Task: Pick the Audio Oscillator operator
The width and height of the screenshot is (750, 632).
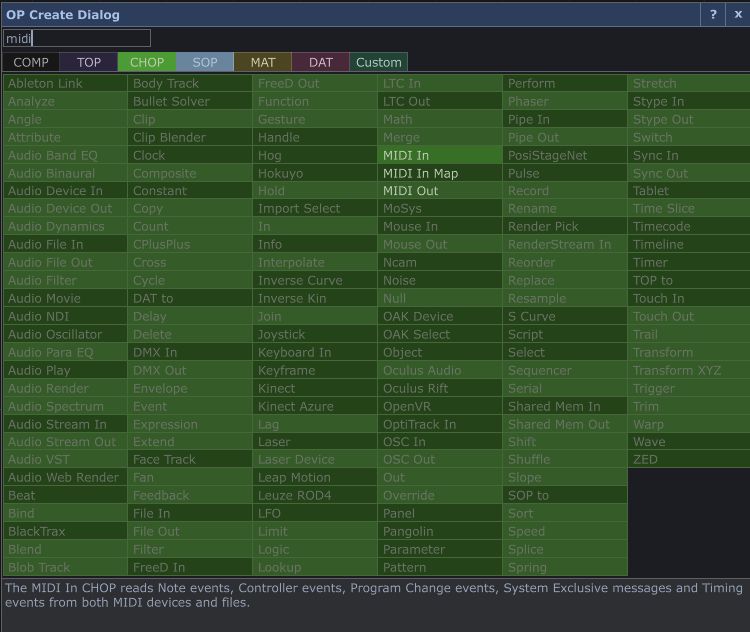Action: tap(65, 334)
